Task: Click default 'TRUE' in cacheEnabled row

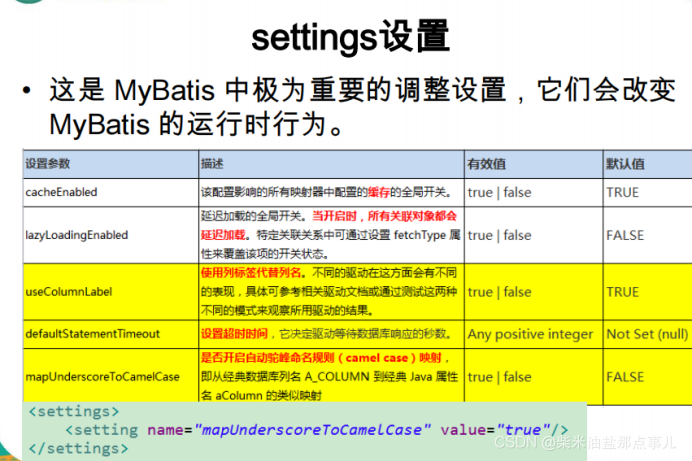Action: tap(622, 192)
